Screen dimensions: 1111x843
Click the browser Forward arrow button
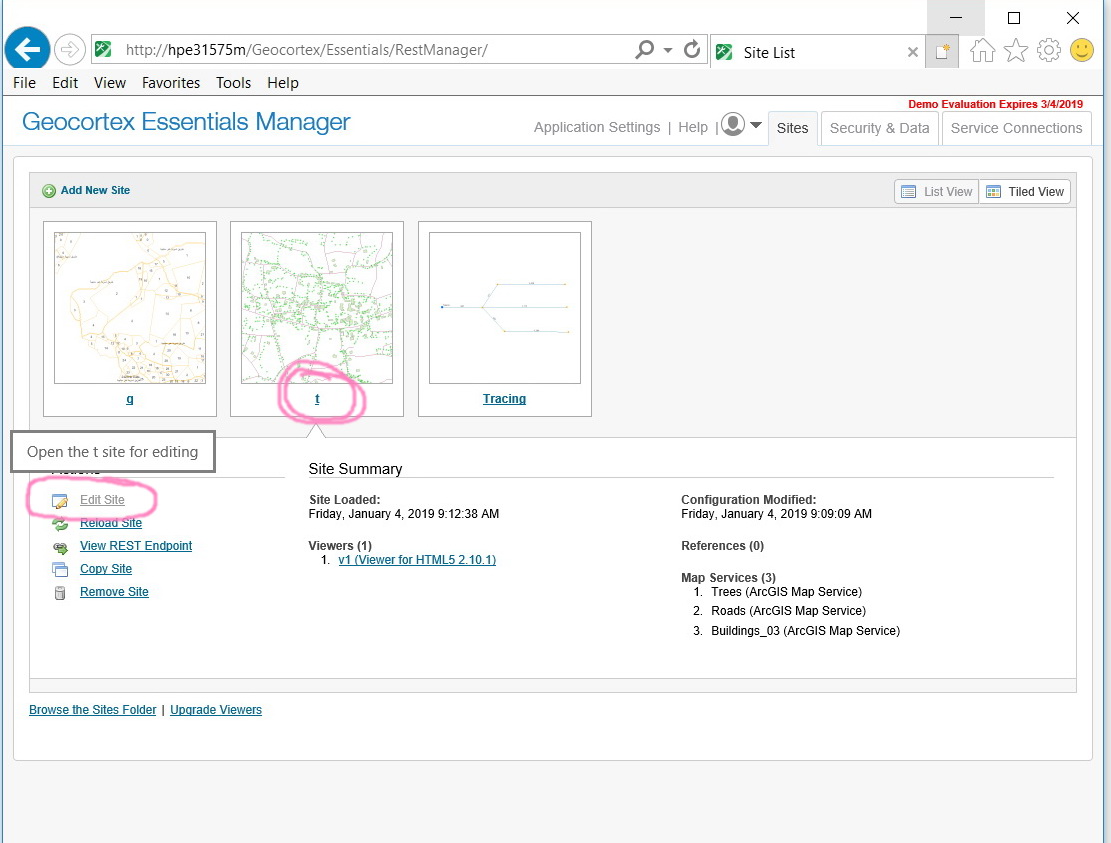[69, 50]
